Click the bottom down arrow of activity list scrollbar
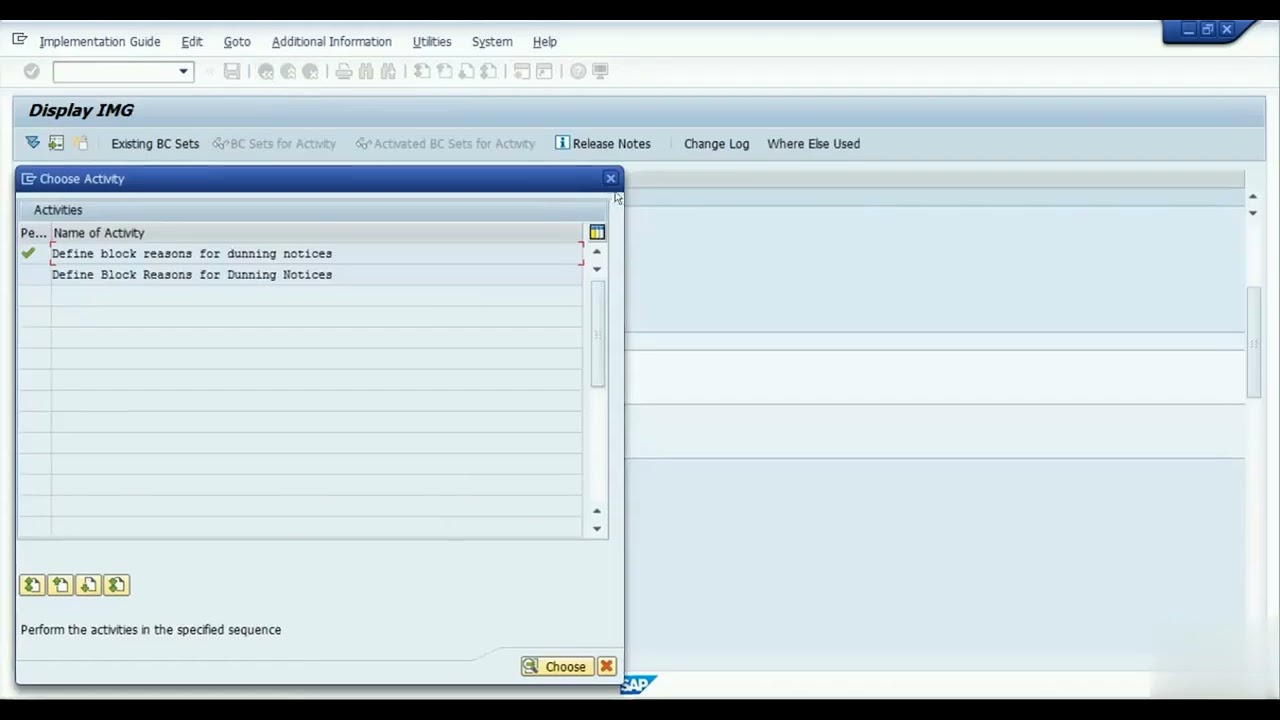Image resolution: width=1280 pixels, height=720 pixels. point(597,529)
